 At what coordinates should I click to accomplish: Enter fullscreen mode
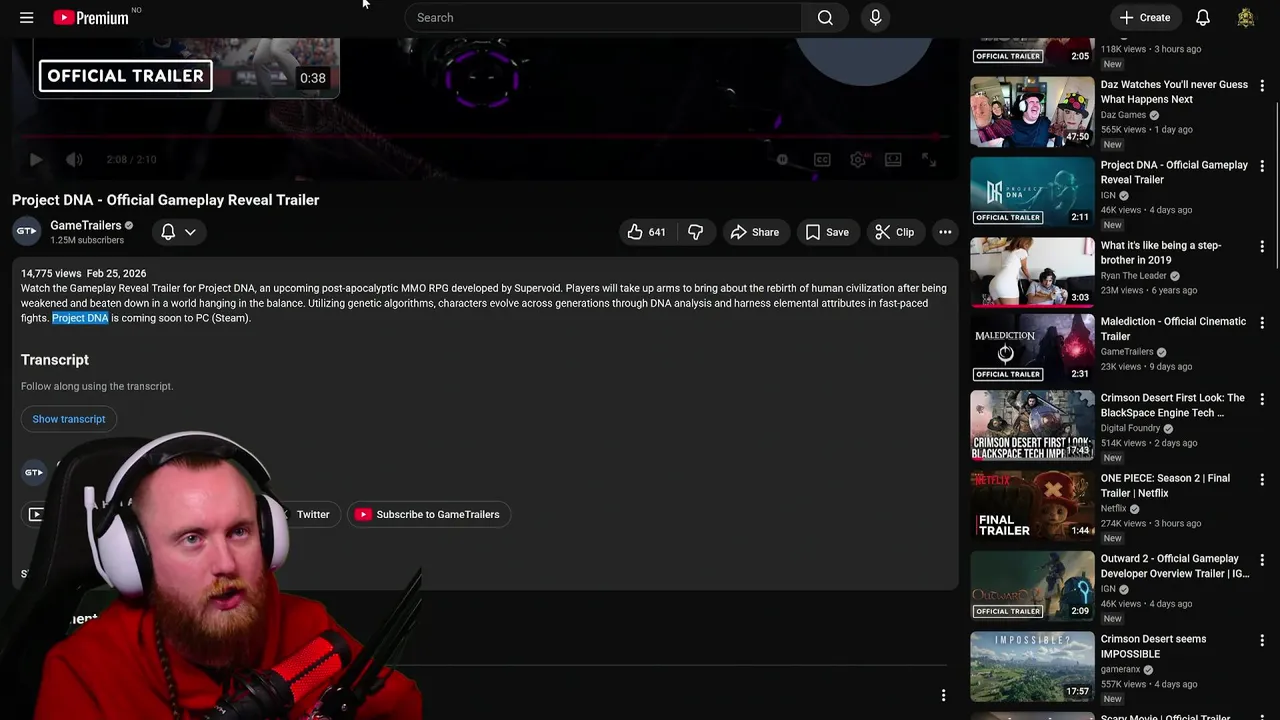coord(929,160)
